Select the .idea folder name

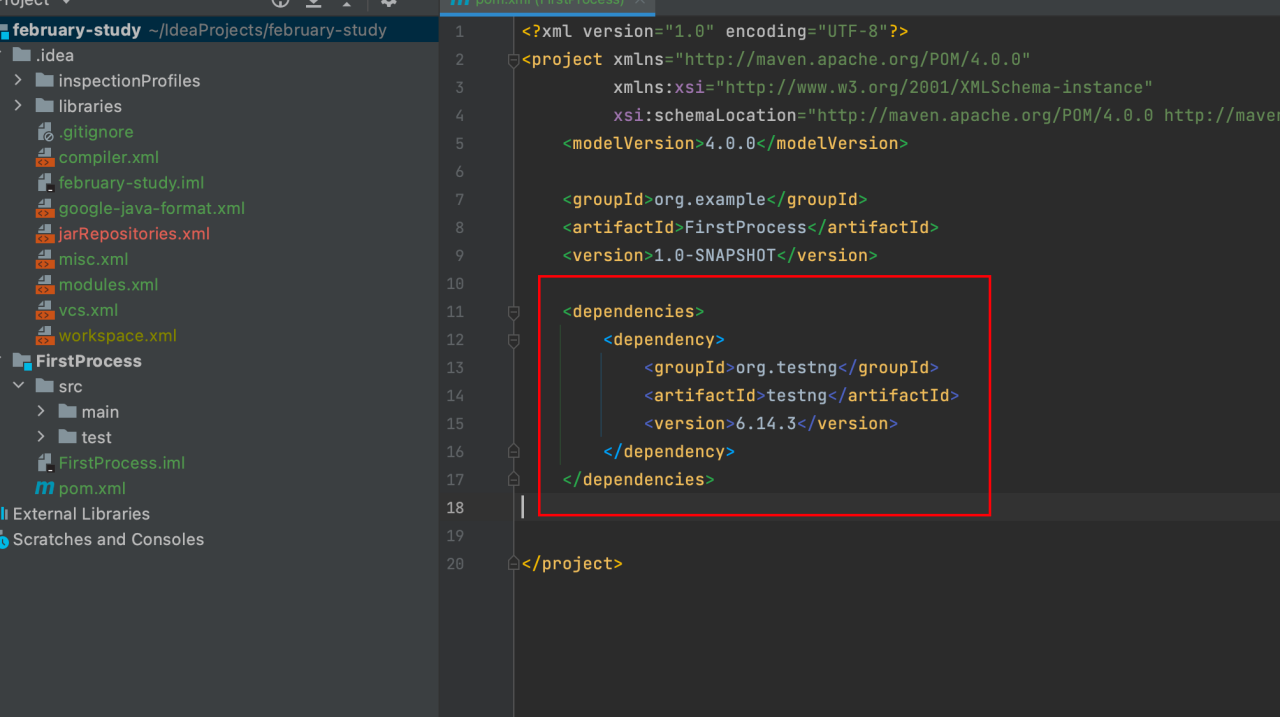(55, 55)
